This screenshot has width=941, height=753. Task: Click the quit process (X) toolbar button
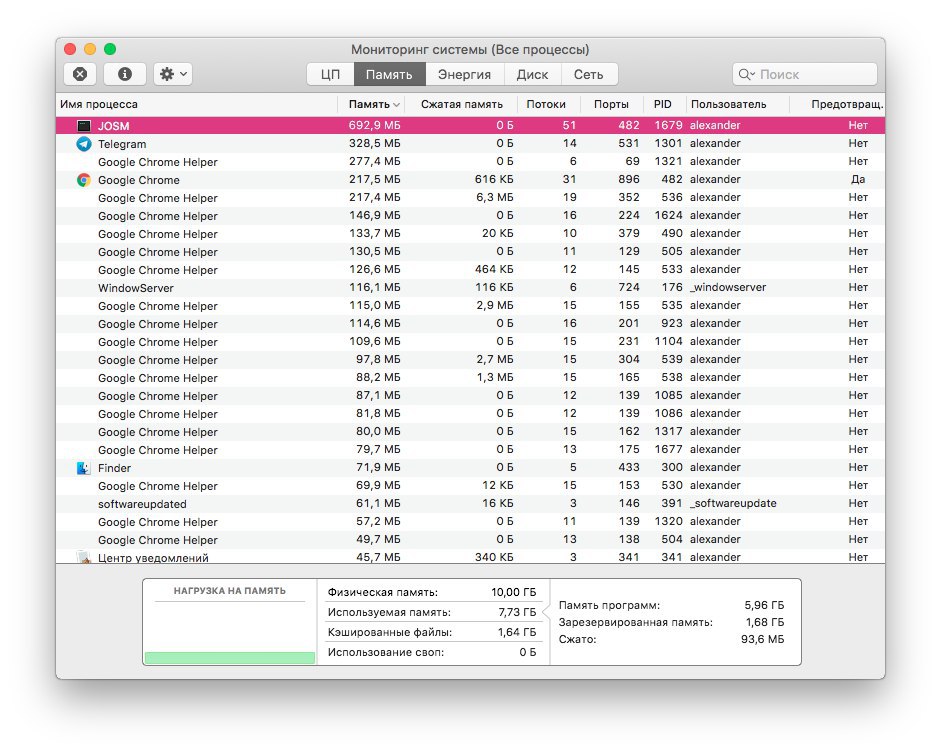click(80, 74)
